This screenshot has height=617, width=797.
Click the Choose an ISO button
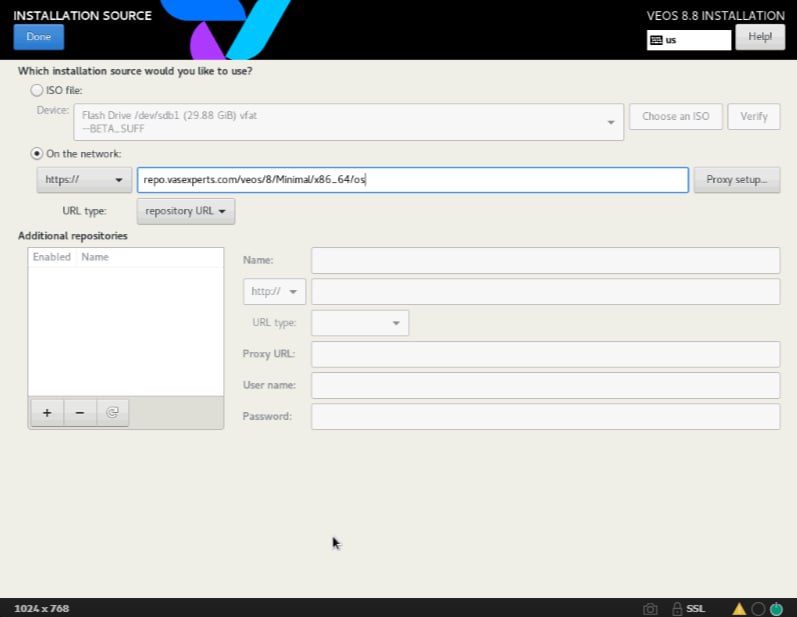click(675, 116)
